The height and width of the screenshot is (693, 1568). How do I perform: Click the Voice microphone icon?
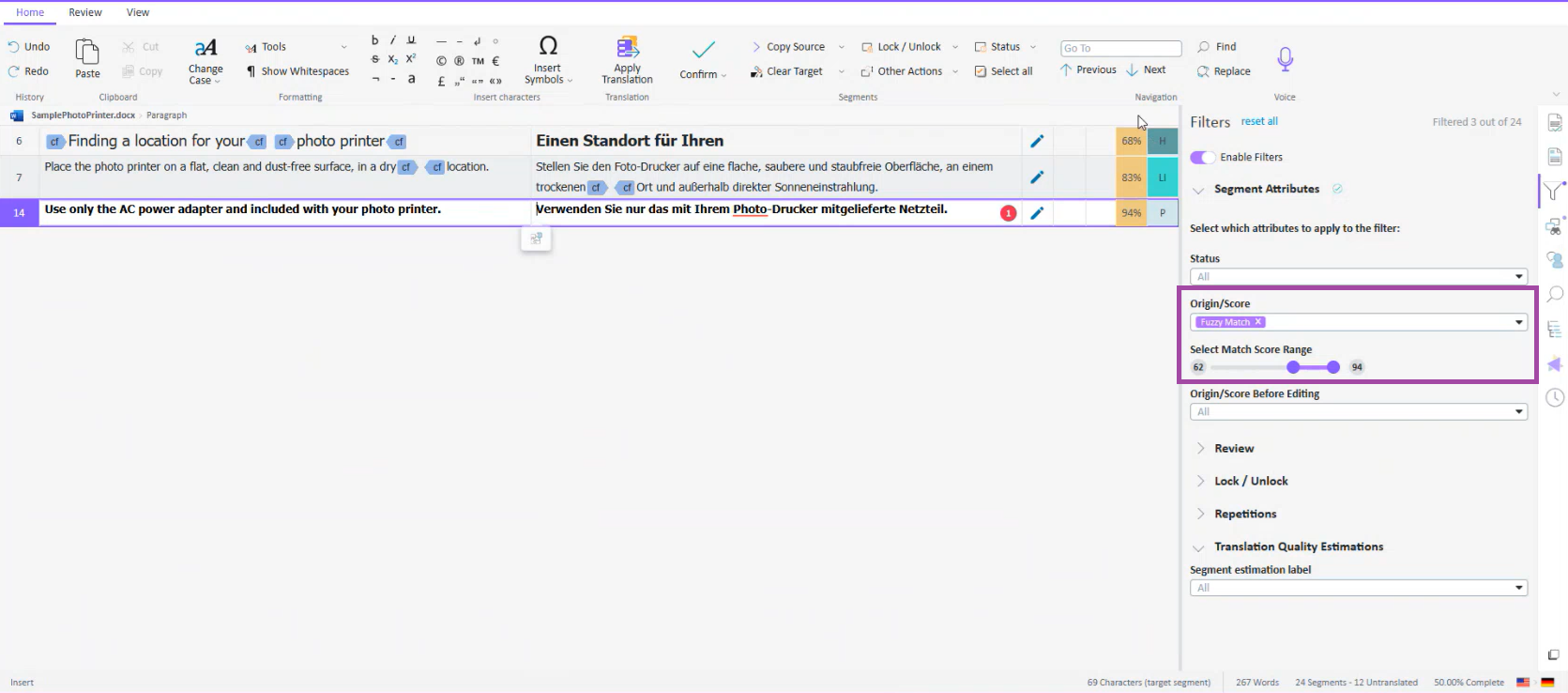pyautogui.click(x=1285, y=58)
